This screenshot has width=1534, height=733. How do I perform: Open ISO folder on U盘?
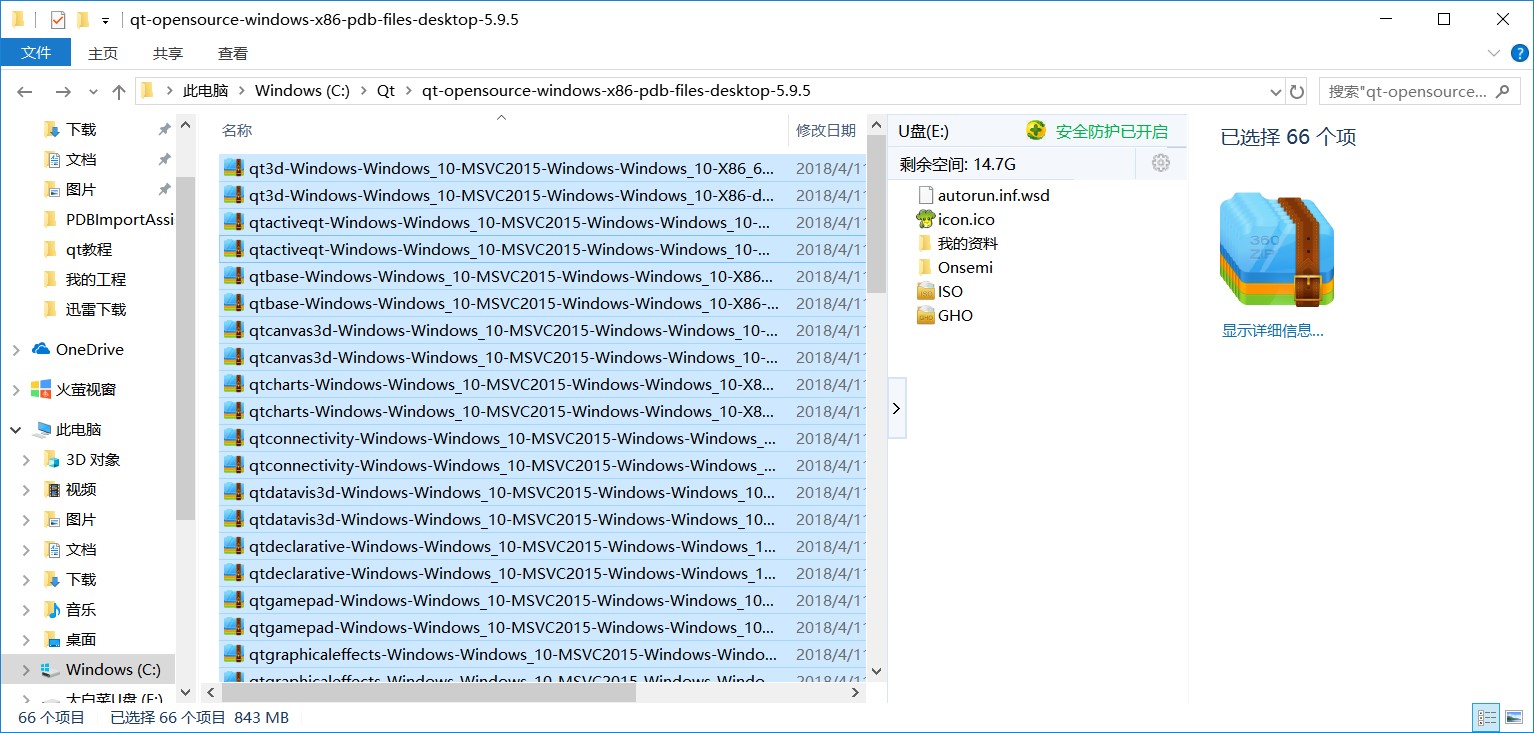tap(940, 292)
